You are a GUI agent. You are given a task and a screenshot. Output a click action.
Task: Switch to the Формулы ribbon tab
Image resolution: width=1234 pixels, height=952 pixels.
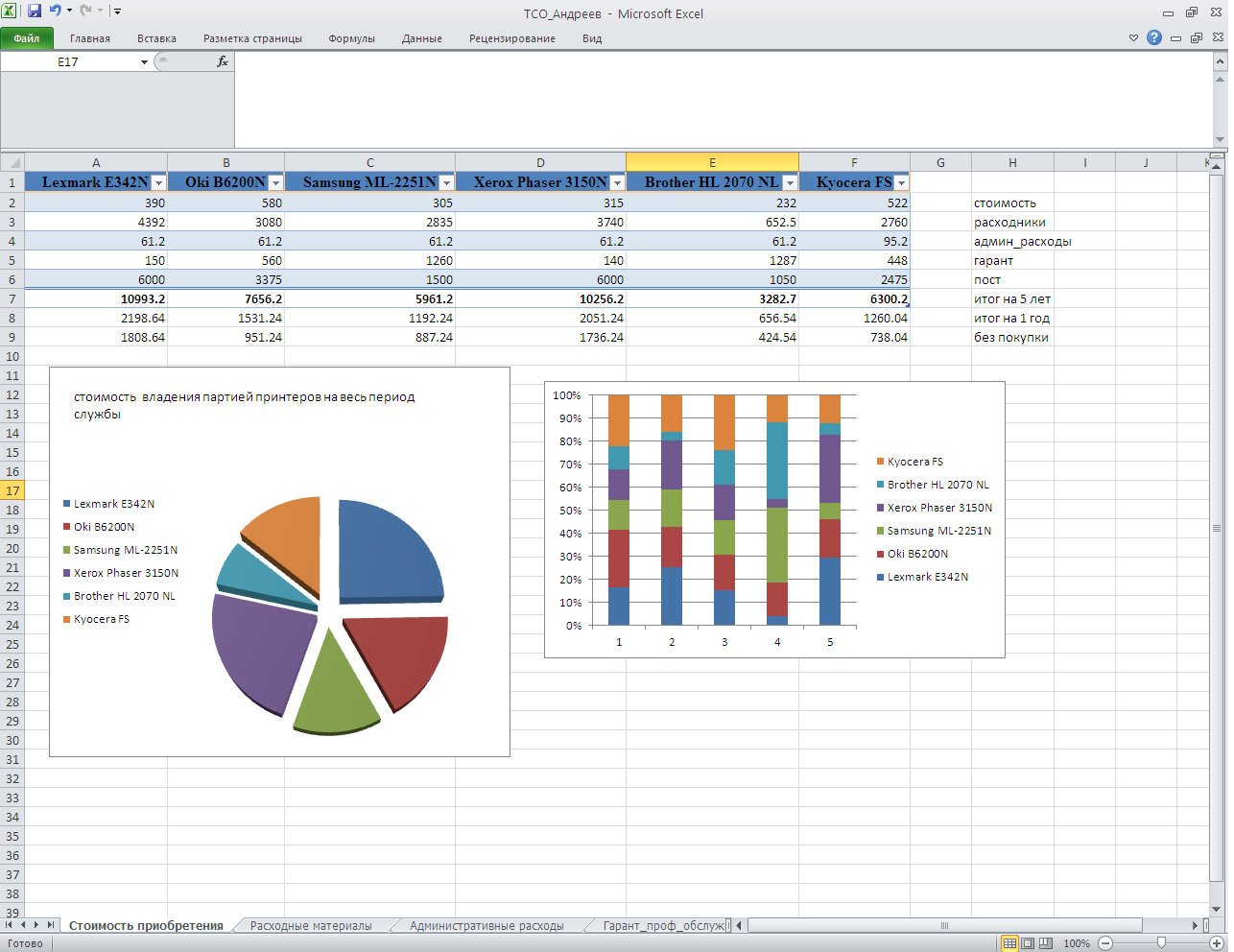[x=352, y=38]
